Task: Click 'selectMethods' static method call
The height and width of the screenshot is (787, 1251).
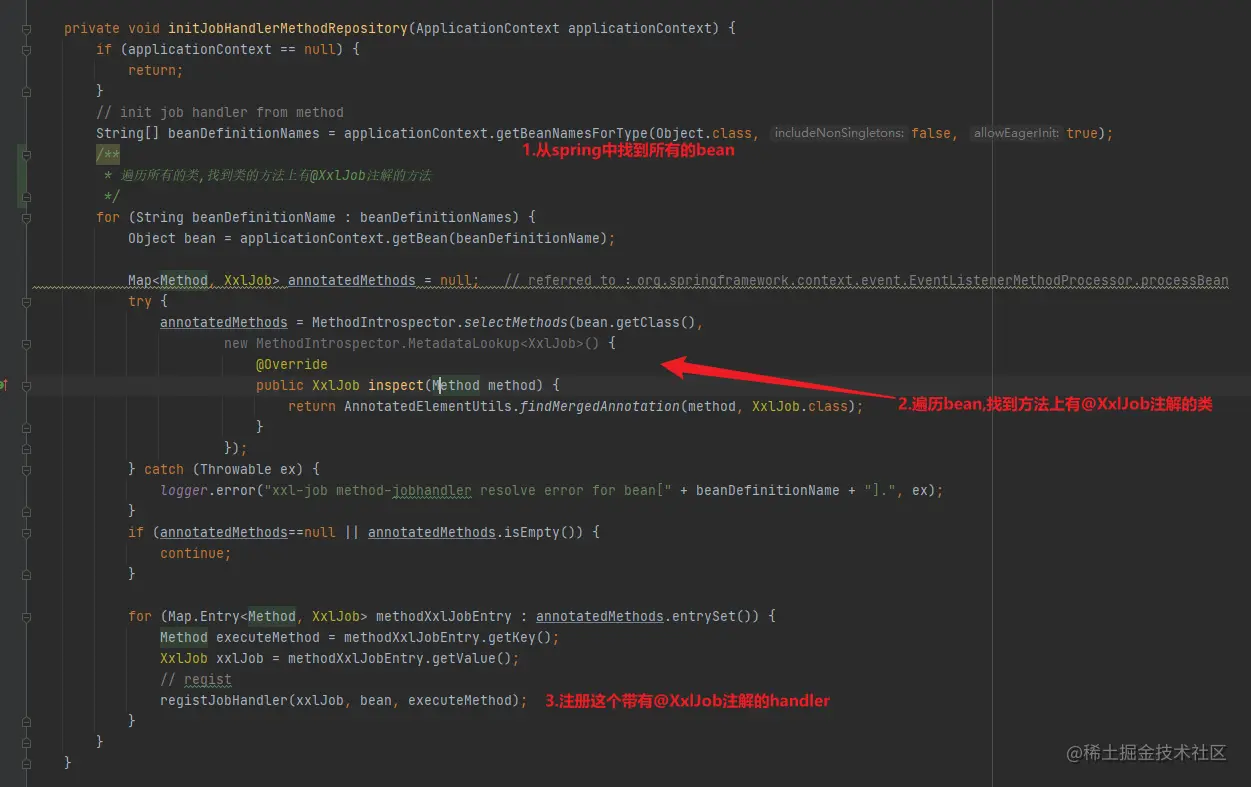Action: tap(516, 322)
